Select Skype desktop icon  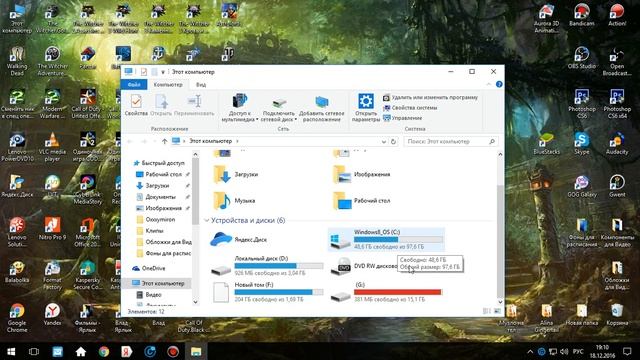(582, 143)
